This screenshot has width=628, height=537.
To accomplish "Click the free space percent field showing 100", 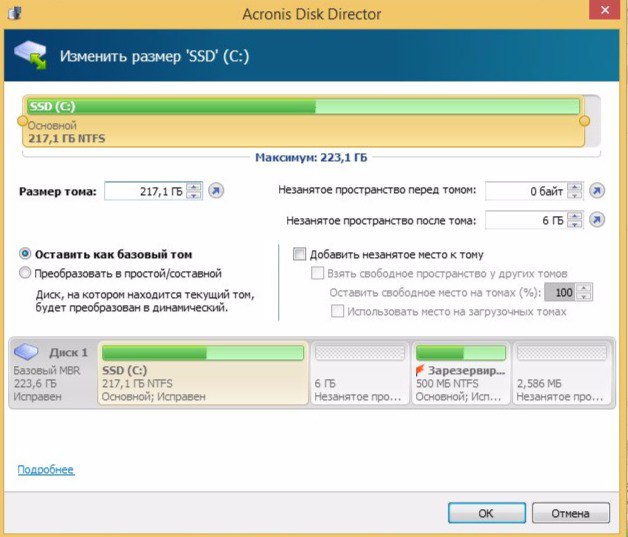I will point(561,292).
